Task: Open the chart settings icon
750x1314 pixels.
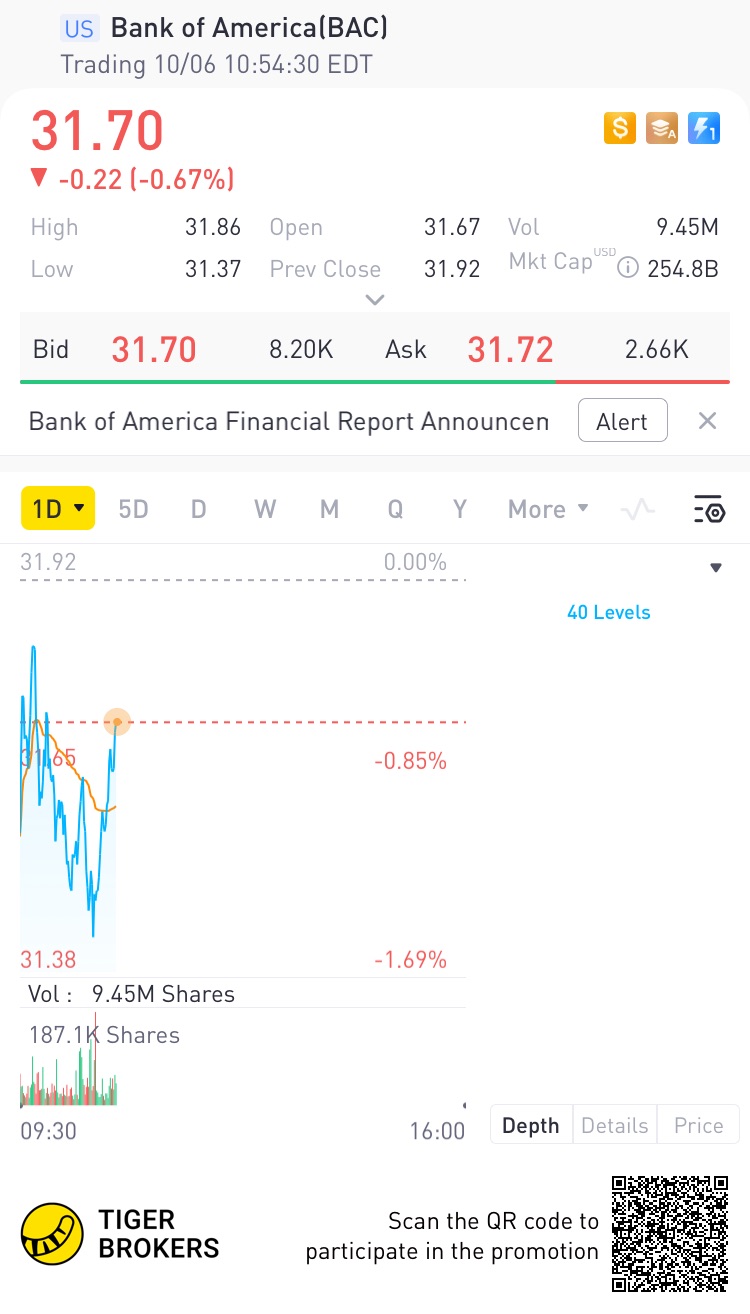Action: click(x=708, y=509)
